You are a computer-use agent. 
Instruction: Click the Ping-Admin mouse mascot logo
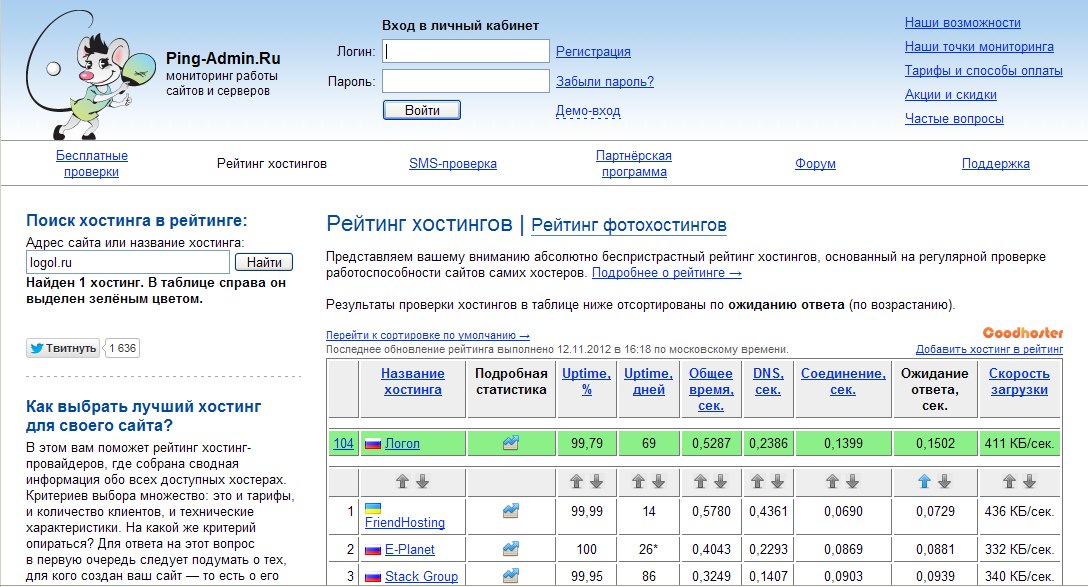coord(90,75)
